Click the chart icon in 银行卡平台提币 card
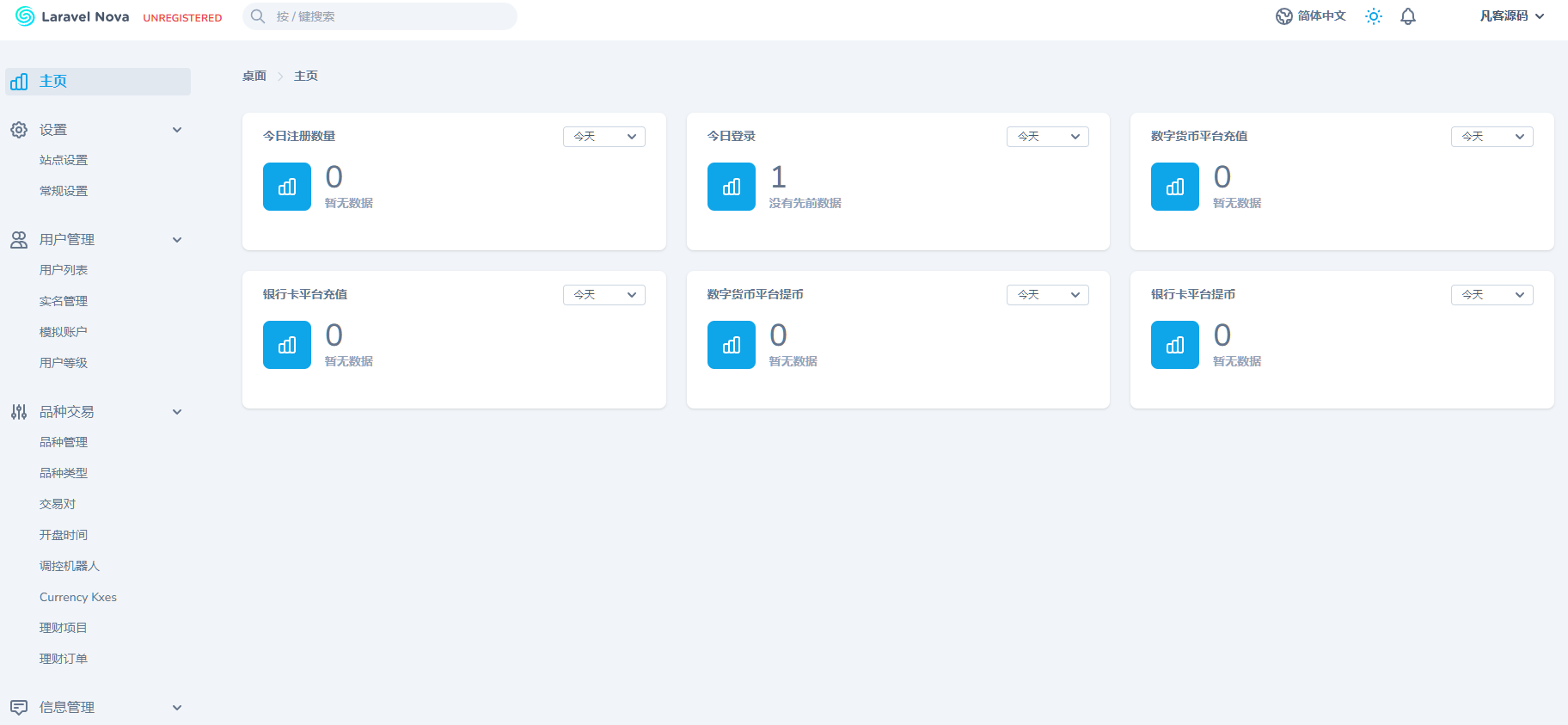This screenshot has height=725, width=1568. (x=1174, y=345)
